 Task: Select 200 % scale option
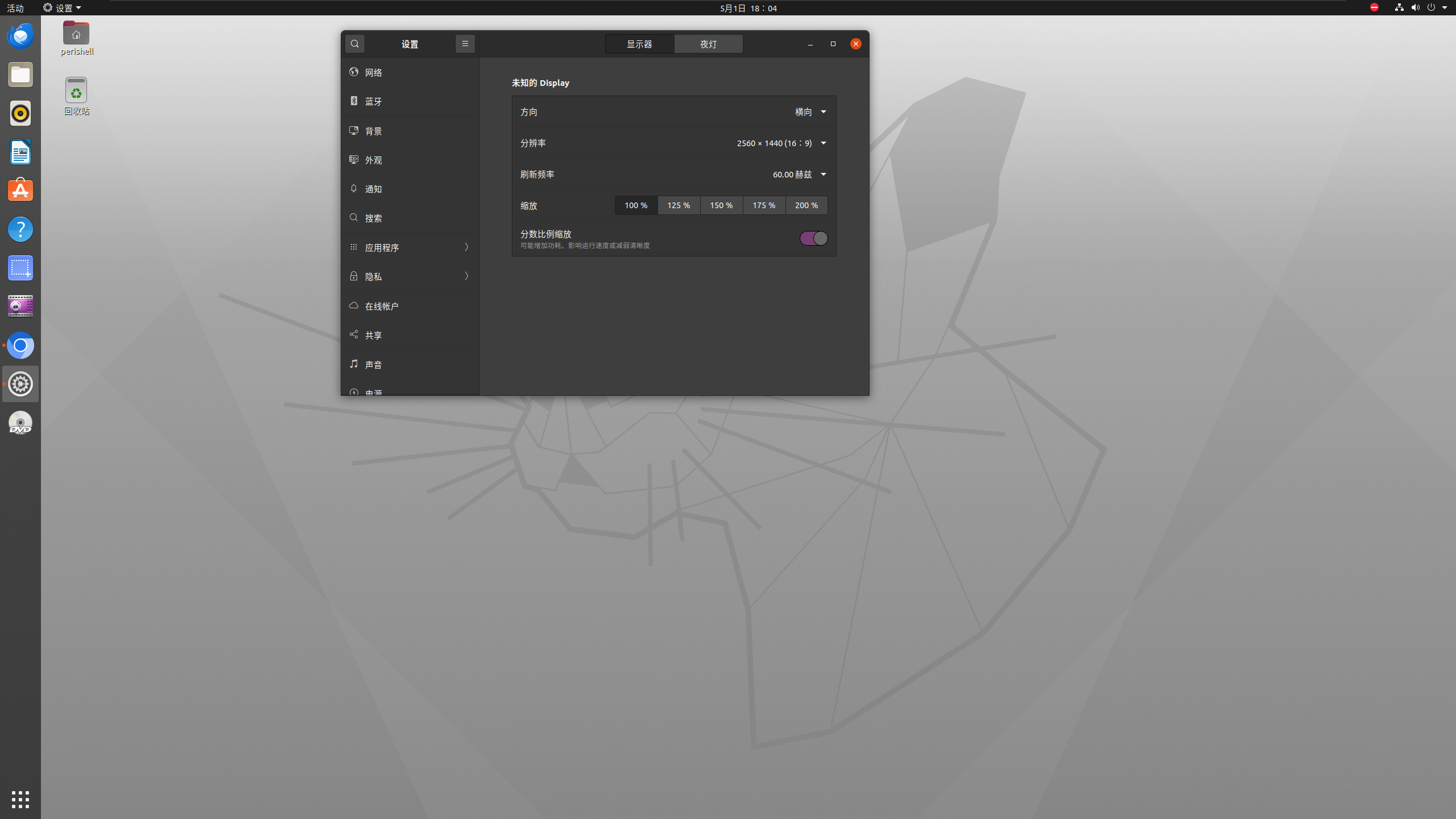(x=806, y=205)
